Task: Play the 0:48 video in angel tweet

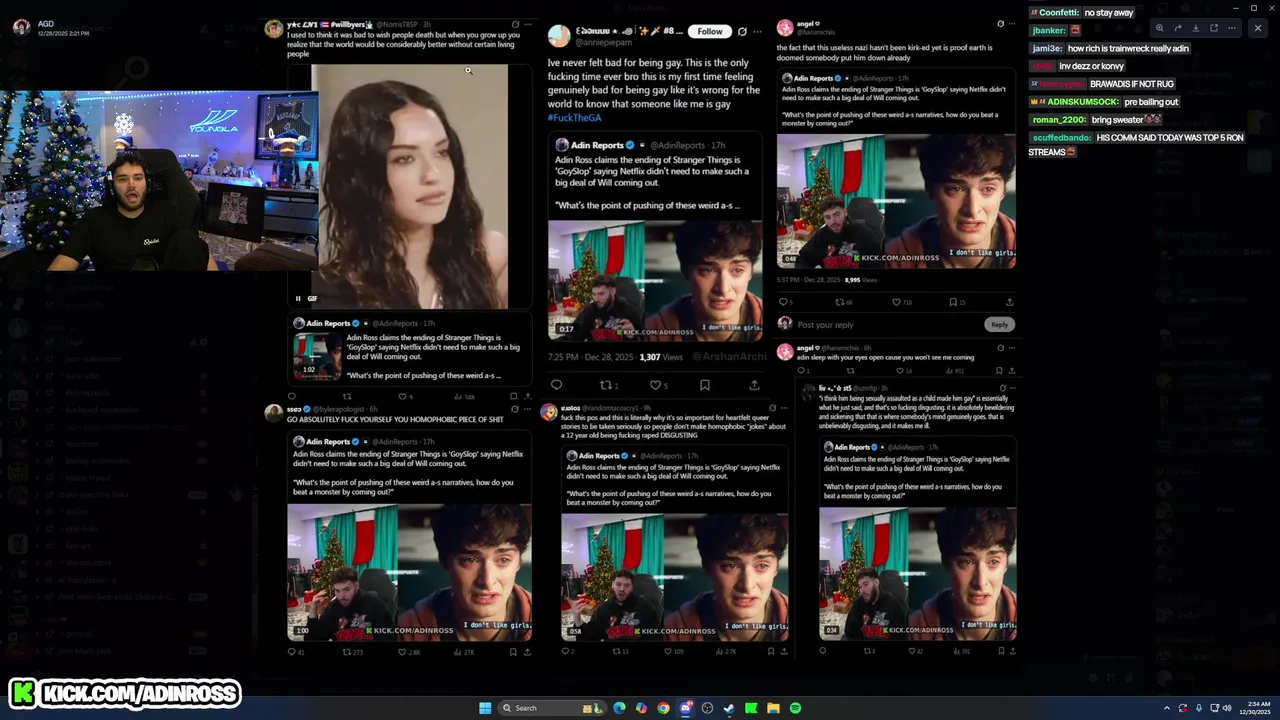Action: [896, 201]
